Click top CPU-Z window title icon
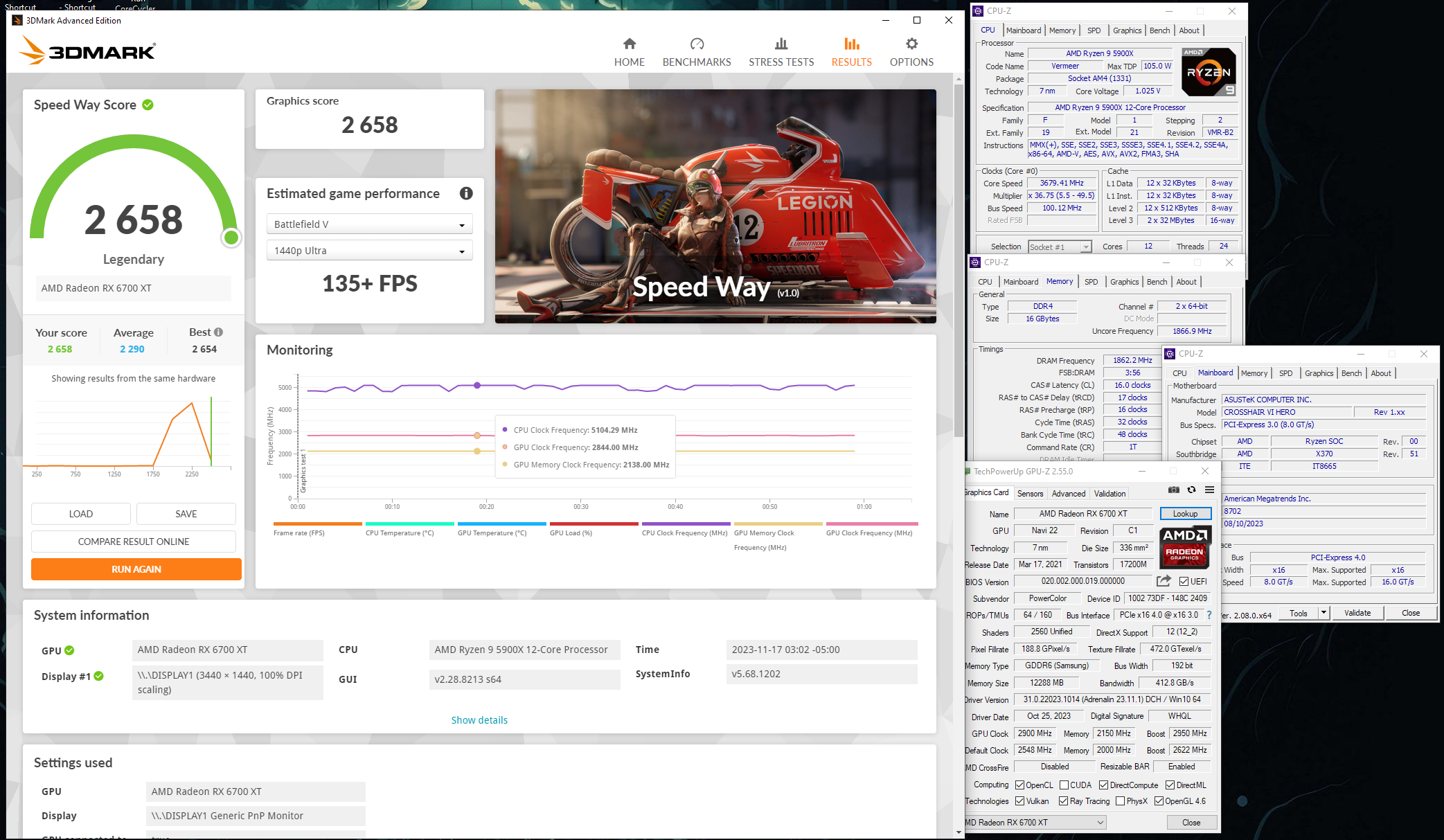The image size is (1444, 840). click(978, 11)
